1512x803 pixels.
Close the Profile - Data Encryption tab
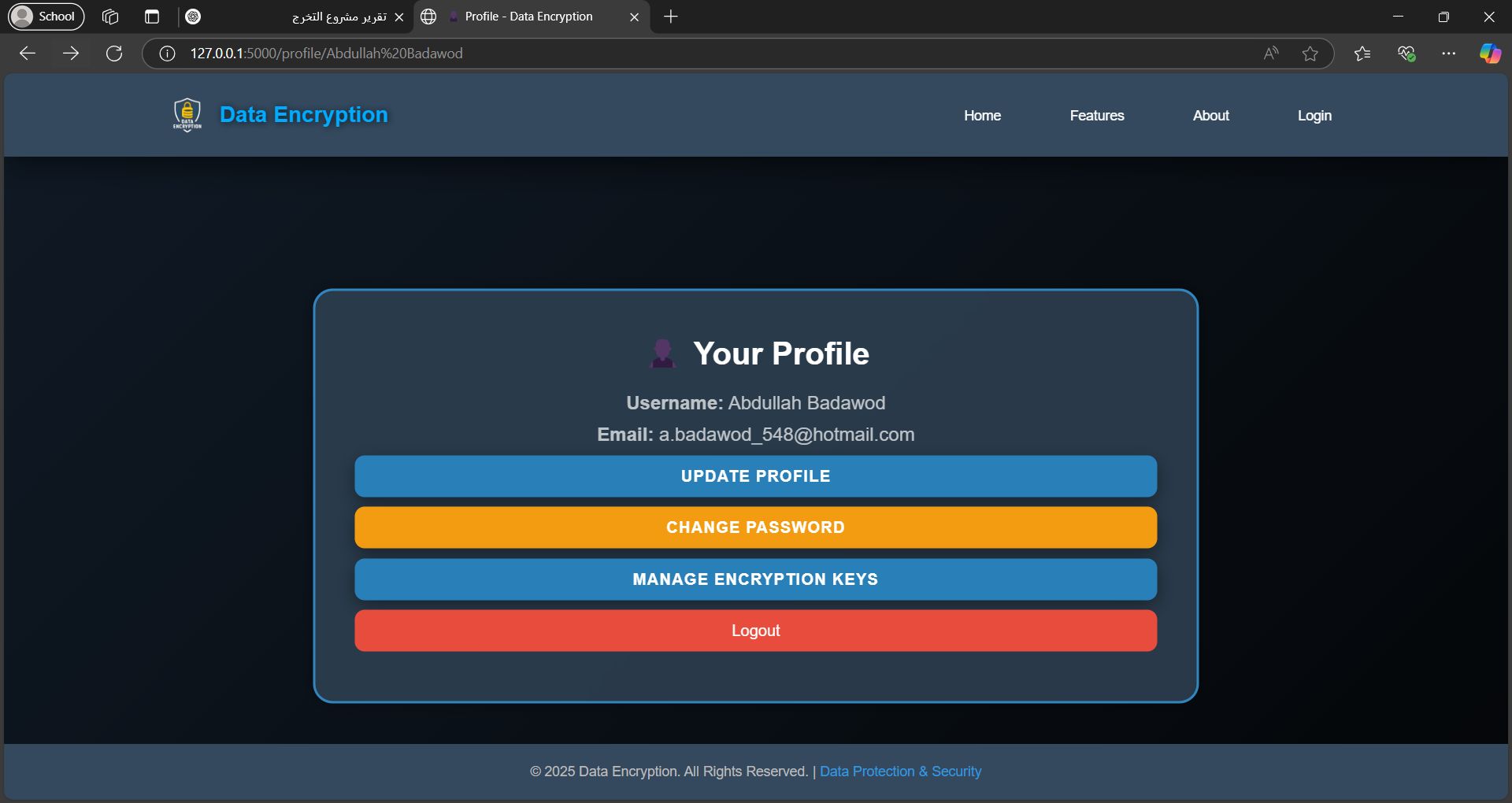(x=635, y=17)
